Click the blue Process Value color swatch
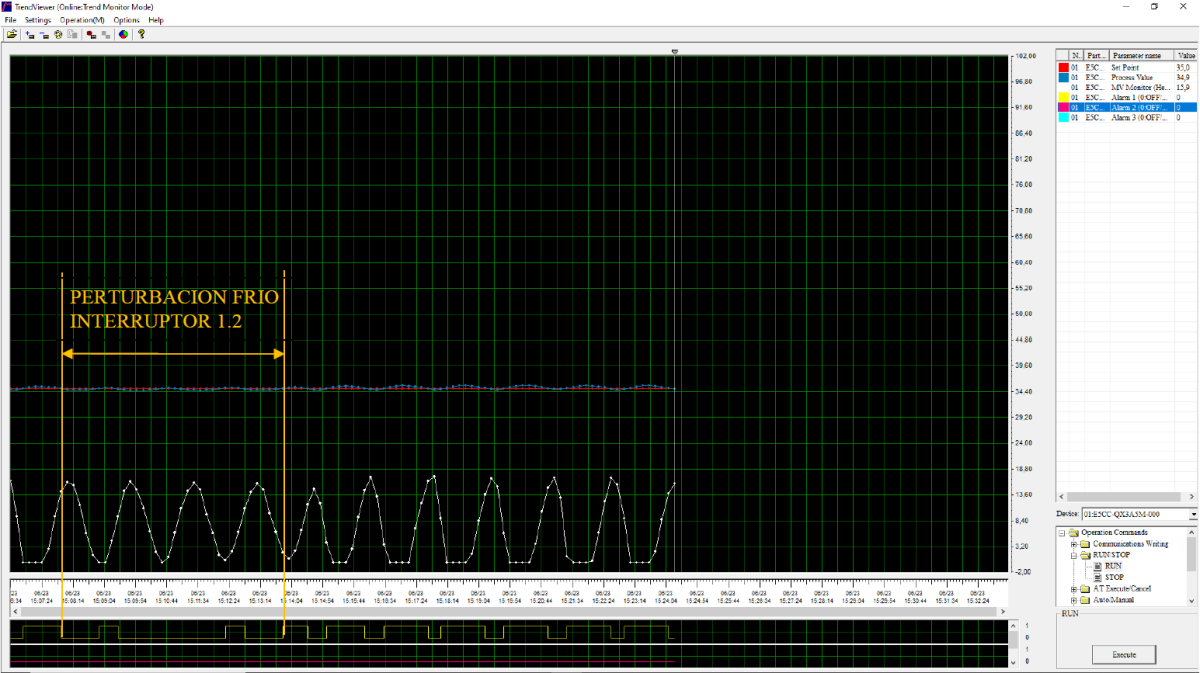1200x673 pixels. coord(1063,77)
